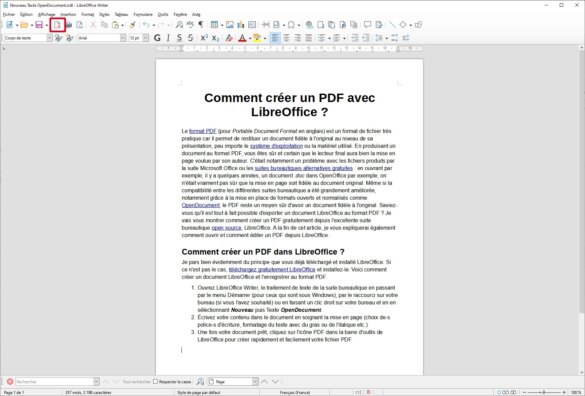Toggle Justified alignment button
This screenshot has height=396, width=585.
click(309, 38)
